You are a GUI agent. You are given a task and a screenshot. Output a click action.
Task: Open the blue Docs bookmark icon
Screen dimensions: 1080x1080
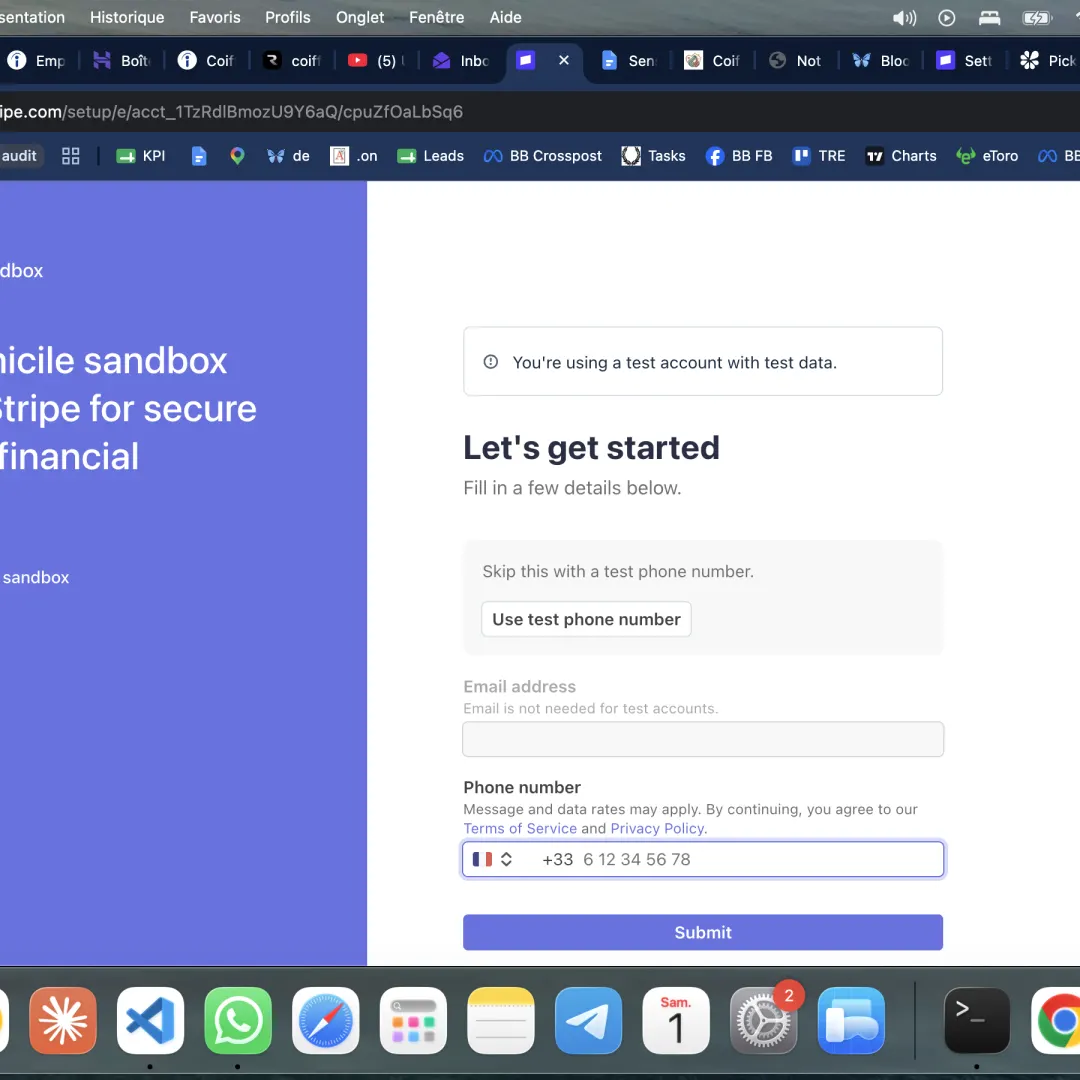(198, 156)
